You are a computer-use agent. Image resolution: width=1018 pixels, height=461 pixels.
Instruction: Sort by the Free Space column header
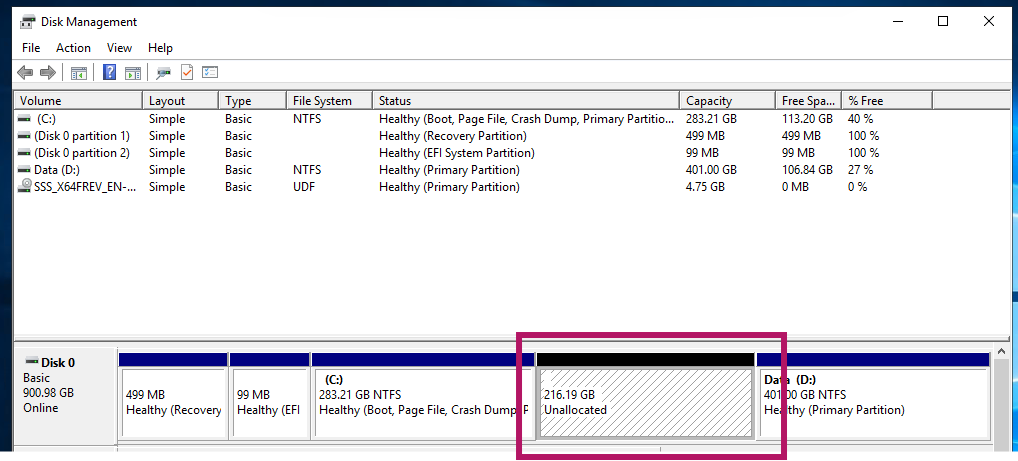click(x=808, y=101)
